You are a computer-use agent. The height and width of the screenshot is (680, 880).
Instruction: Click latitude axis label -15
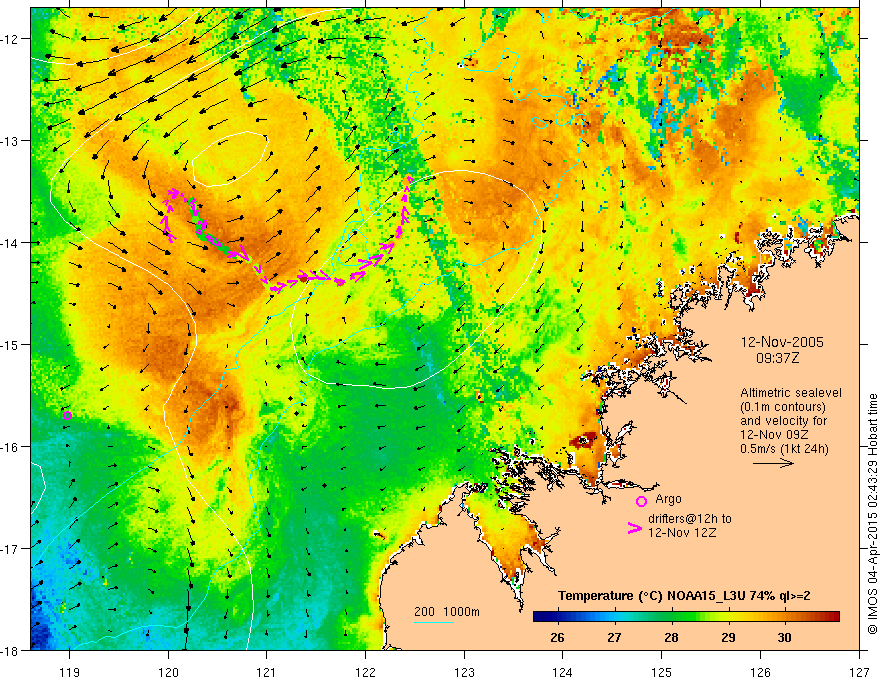pyautogui.click(x=11, y=344)
